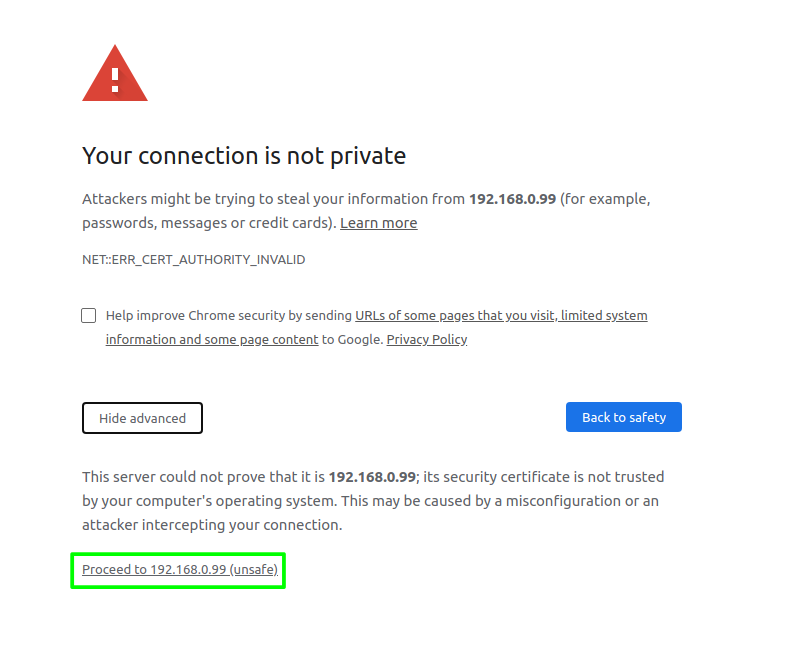Click the NET::ERR_CERT_AUTHORITY_INVALID error code
Viewport: 785px width, 649px height.
click(193, 260)
